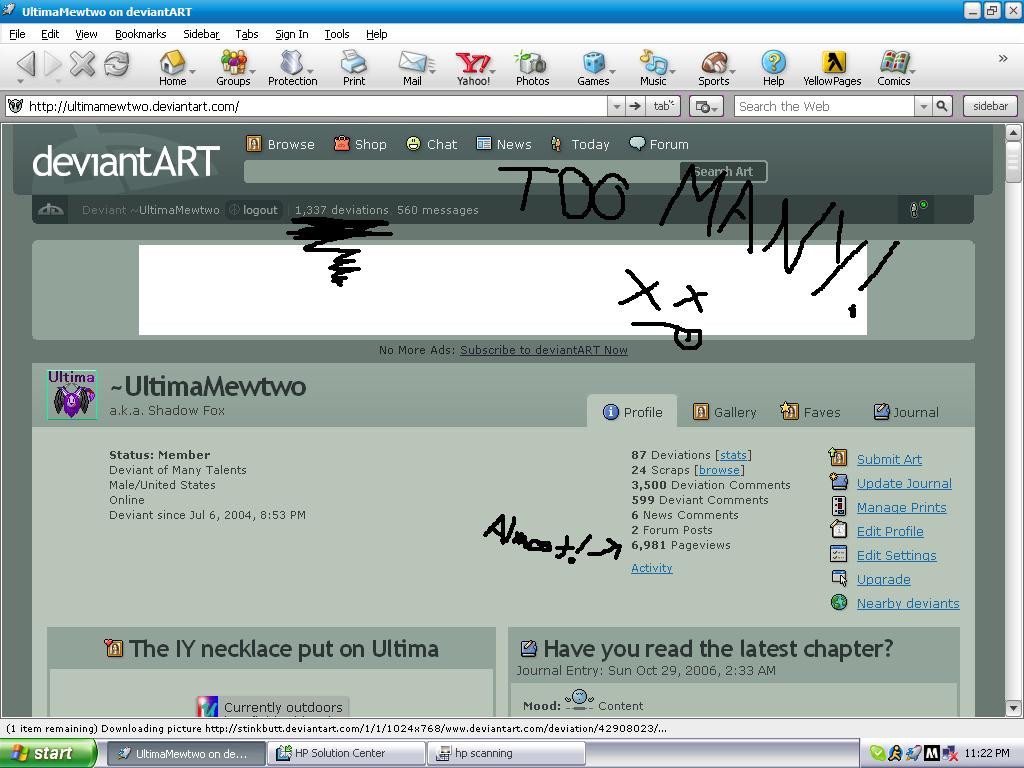Click the web search magnifier button
Image resolution: width=1024 pixels, height=768 pixels.
[x=942, y=106]
